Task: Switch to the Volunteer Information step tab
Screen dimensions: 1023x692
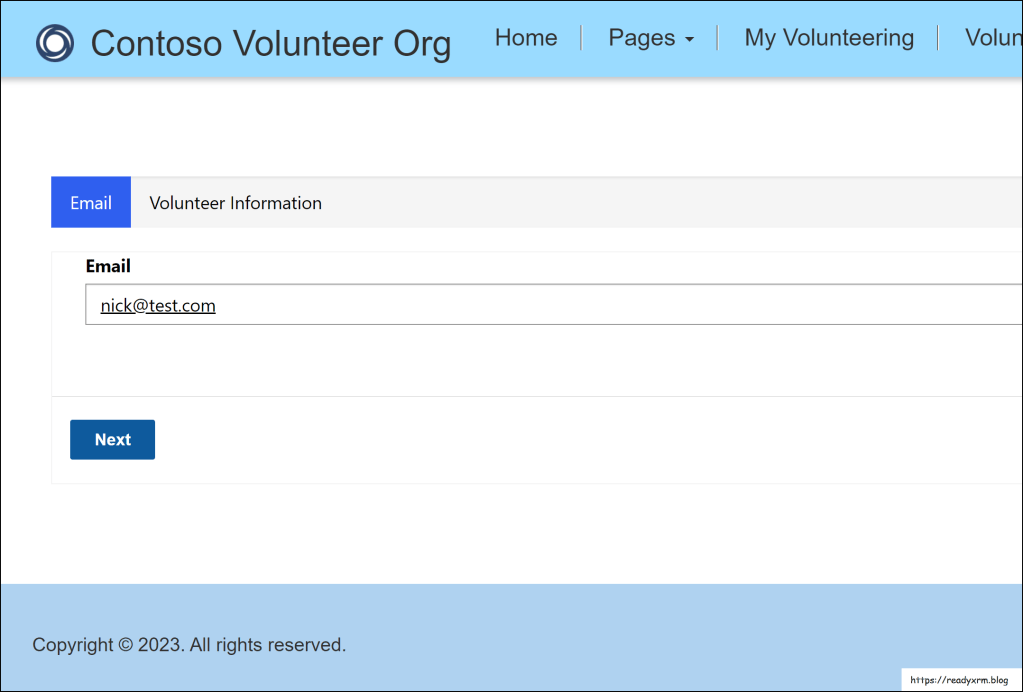Action: [236, 203]
